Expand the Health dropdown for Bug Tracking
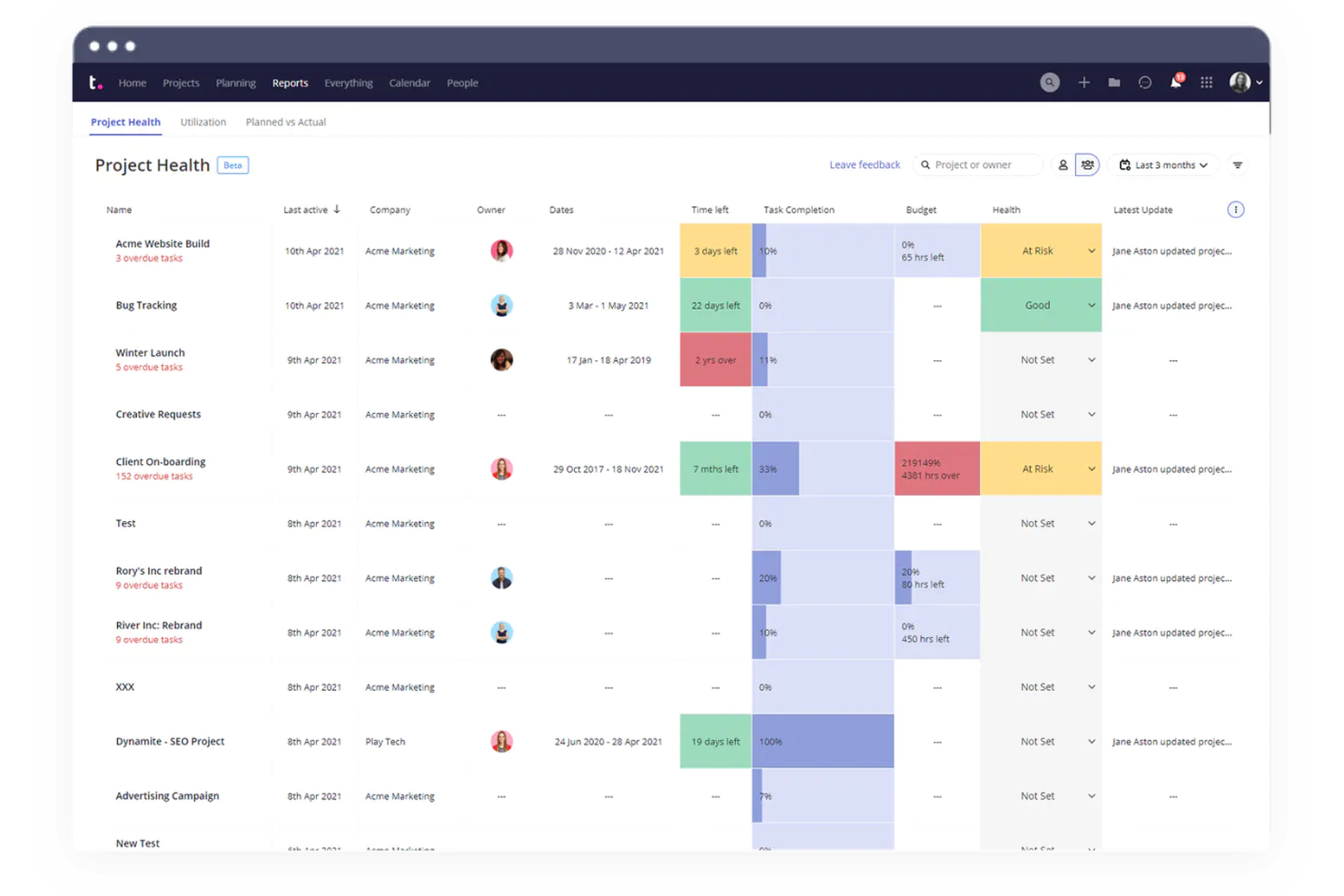 (1091, 305)
